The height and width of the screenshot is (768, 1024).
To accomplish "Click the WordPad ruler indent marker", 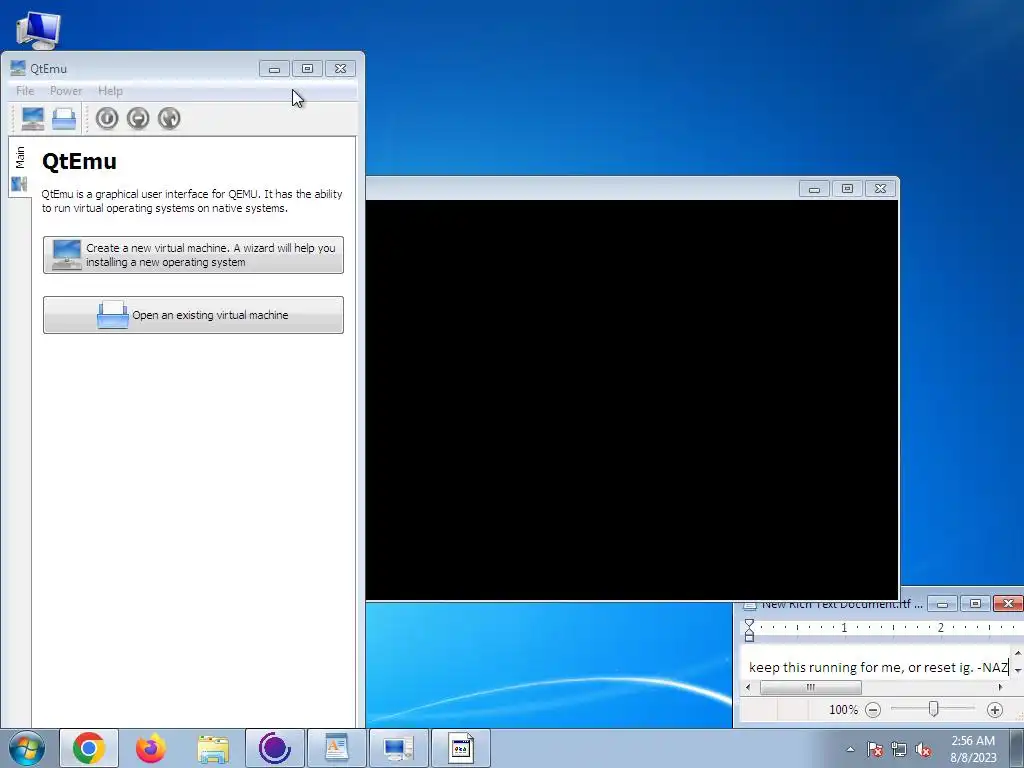I will [750, 630].
